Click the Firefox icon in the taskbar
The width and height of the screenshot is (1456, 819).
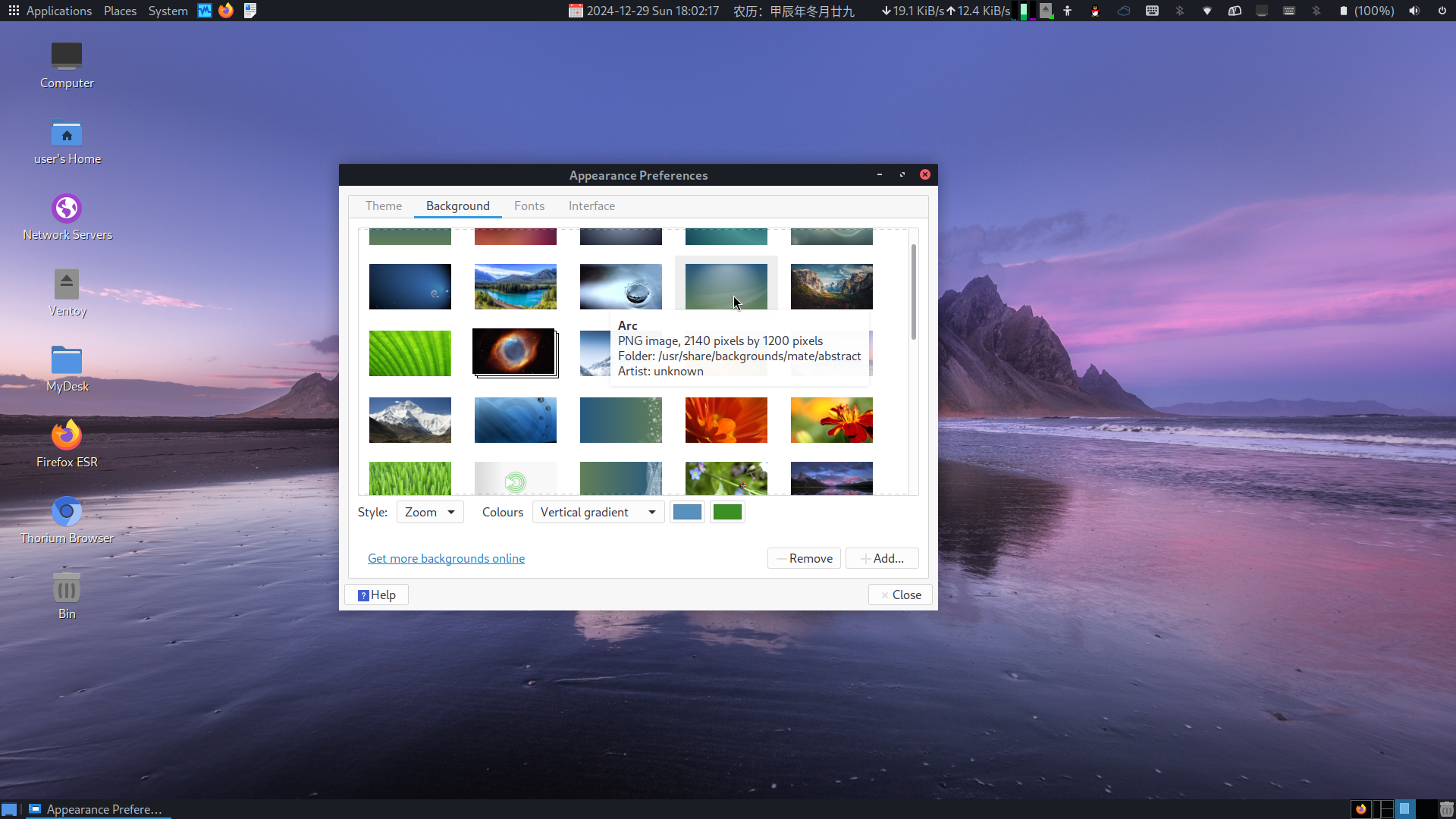click(1363, 809)
